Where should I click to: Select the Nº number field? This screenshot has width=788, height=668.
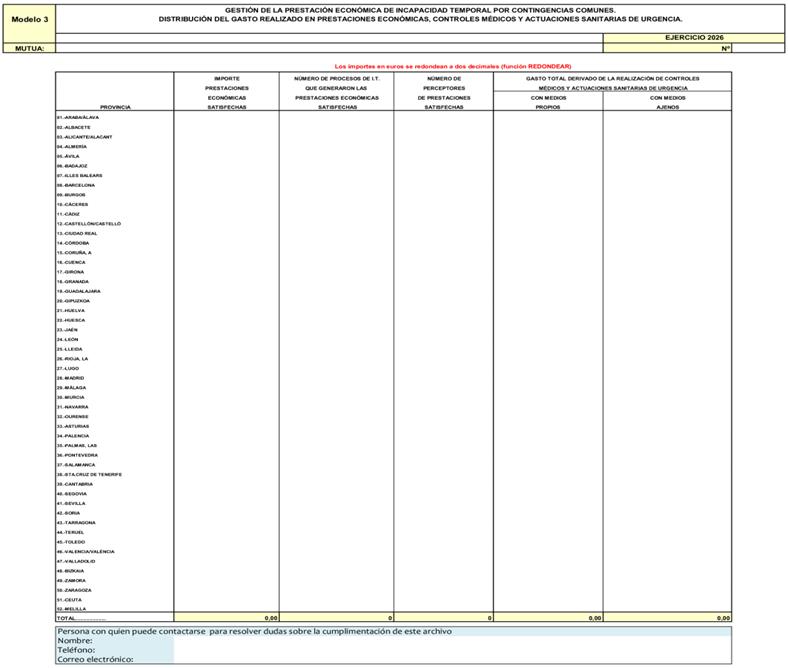[x=758, y=48]
